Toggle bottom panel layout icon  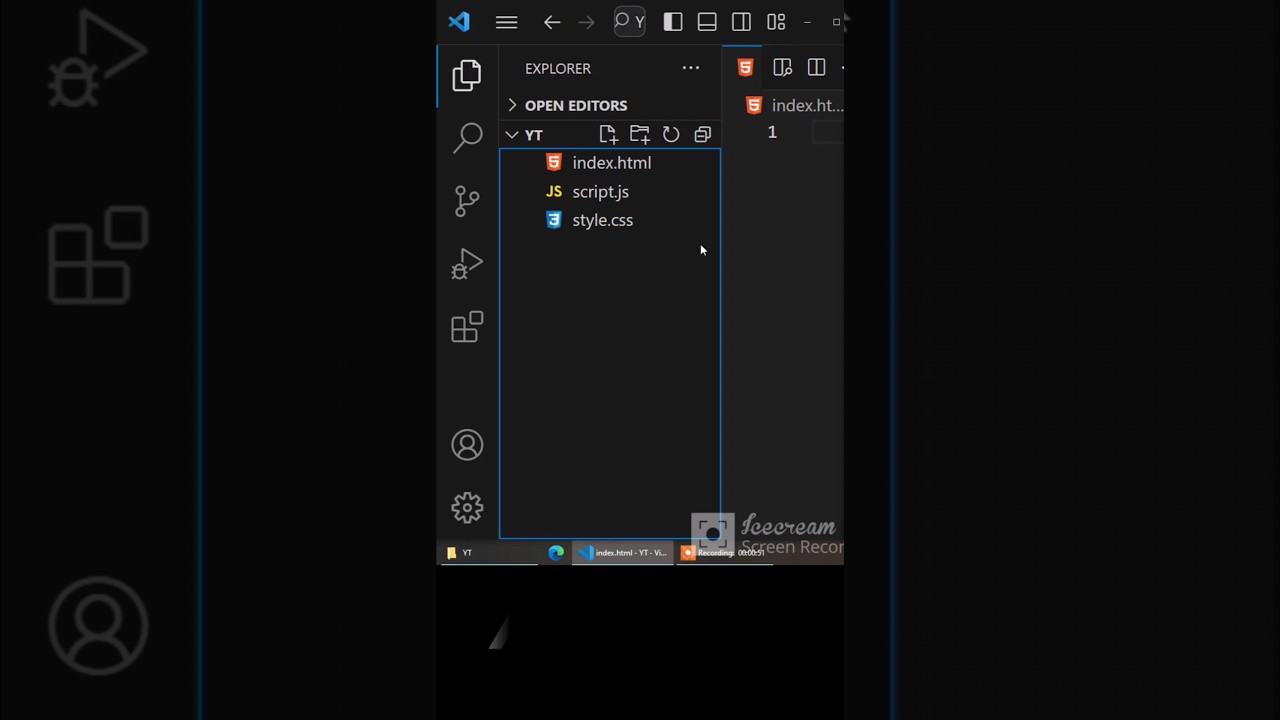click(x=707, y=22)
